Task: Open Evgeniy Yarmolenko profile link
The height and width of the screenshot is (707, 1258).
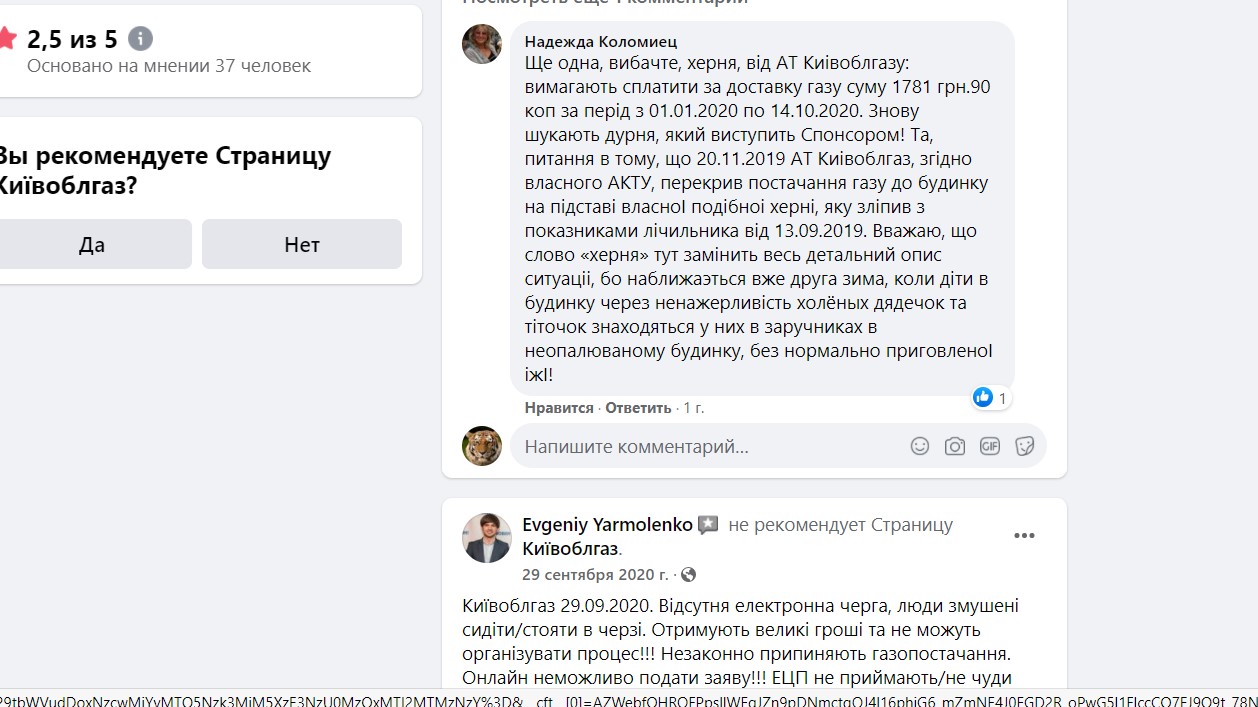Action: tap(607, 525)
